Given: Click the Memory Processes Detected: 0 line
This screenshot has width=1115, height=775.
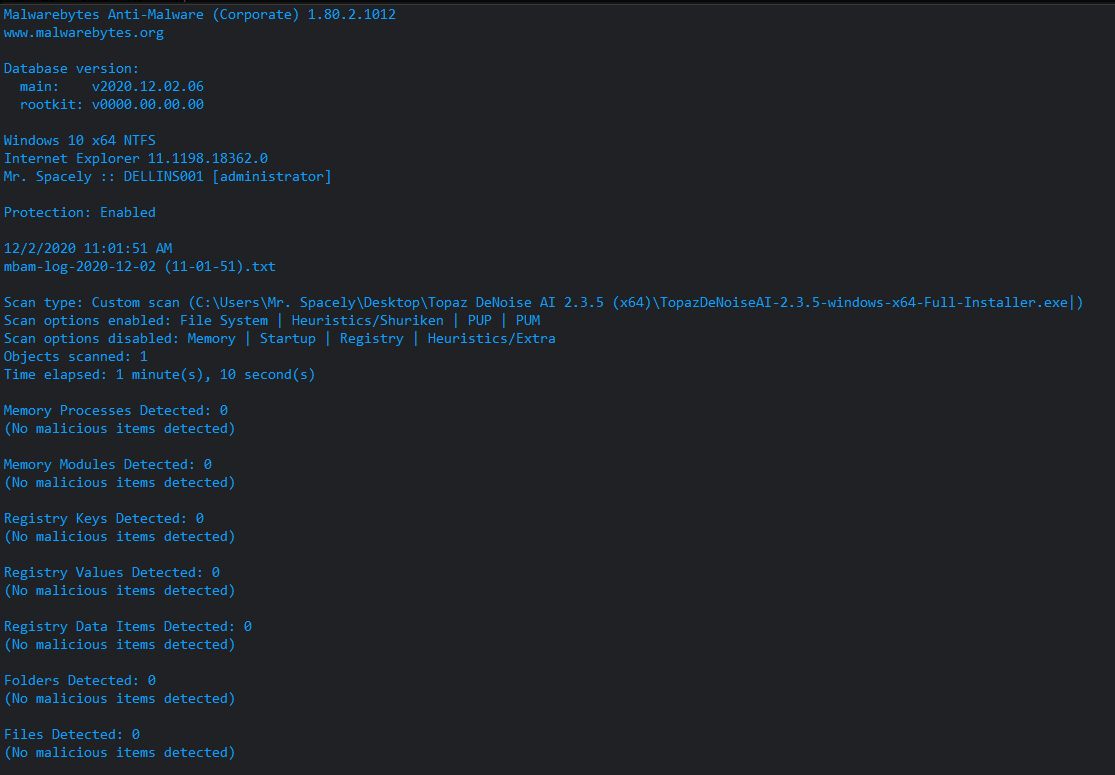Looking at the screenshot, I should [116, 410].
